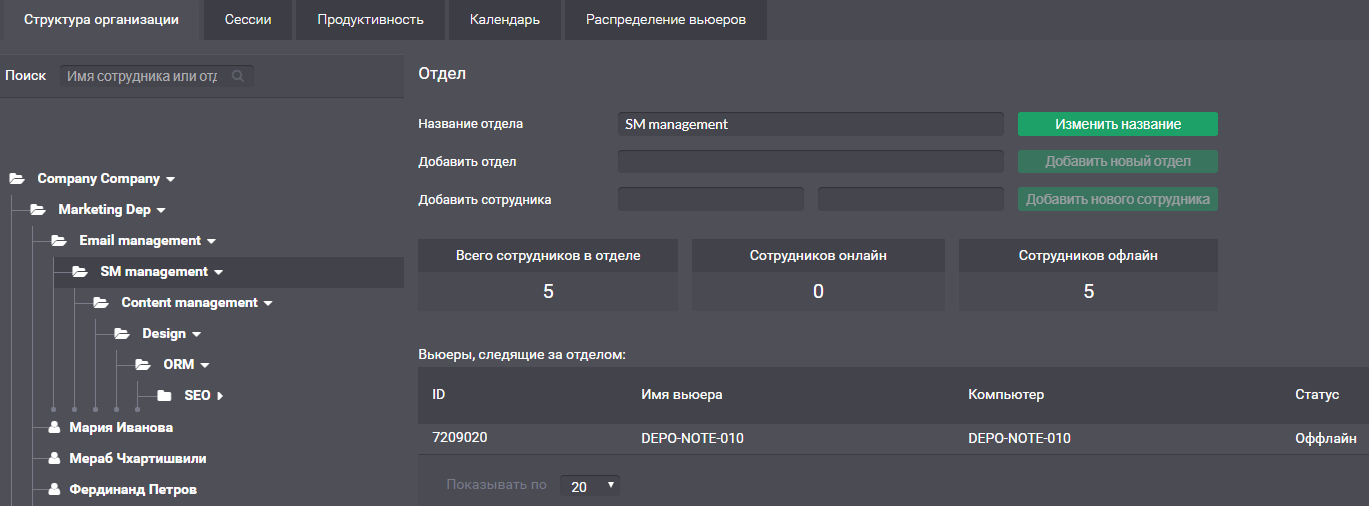Image resolution: width=1369 pixels, height=506 pixels.
Task: Collapse the Content management tree node
Action: pyautogui.click(x=268, y=303)
